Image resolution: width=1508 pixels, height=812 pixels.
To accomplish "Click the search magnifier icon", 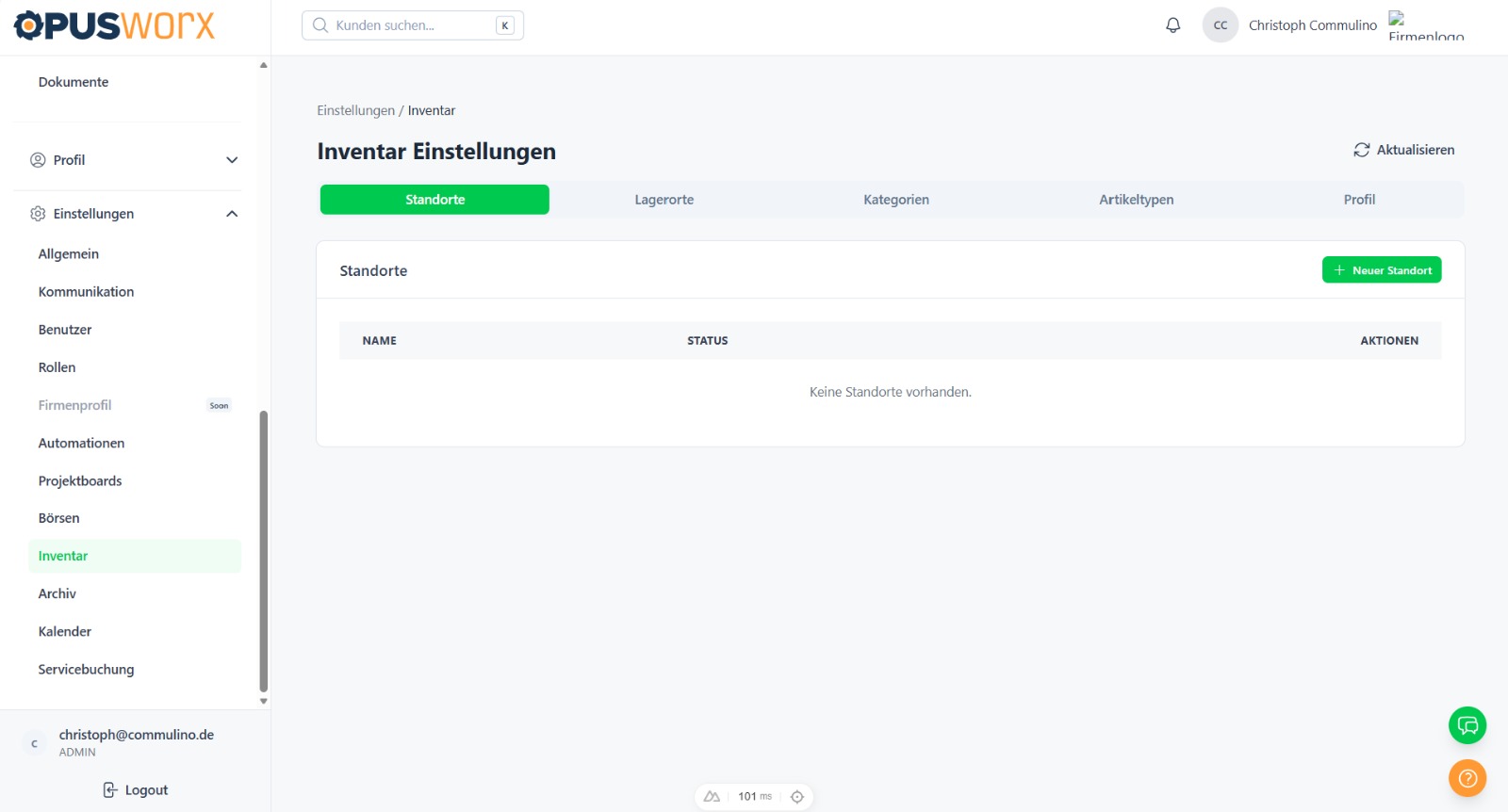I will (320, 25).
